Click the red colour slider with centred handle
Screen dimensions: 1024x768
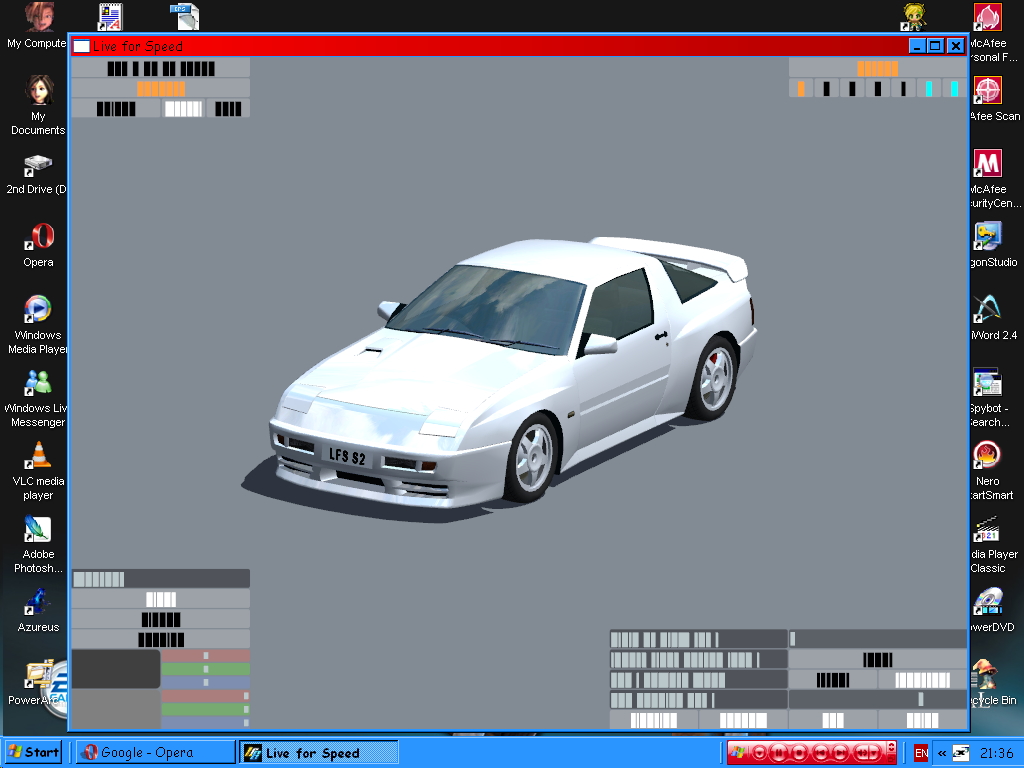coord(206,656)
